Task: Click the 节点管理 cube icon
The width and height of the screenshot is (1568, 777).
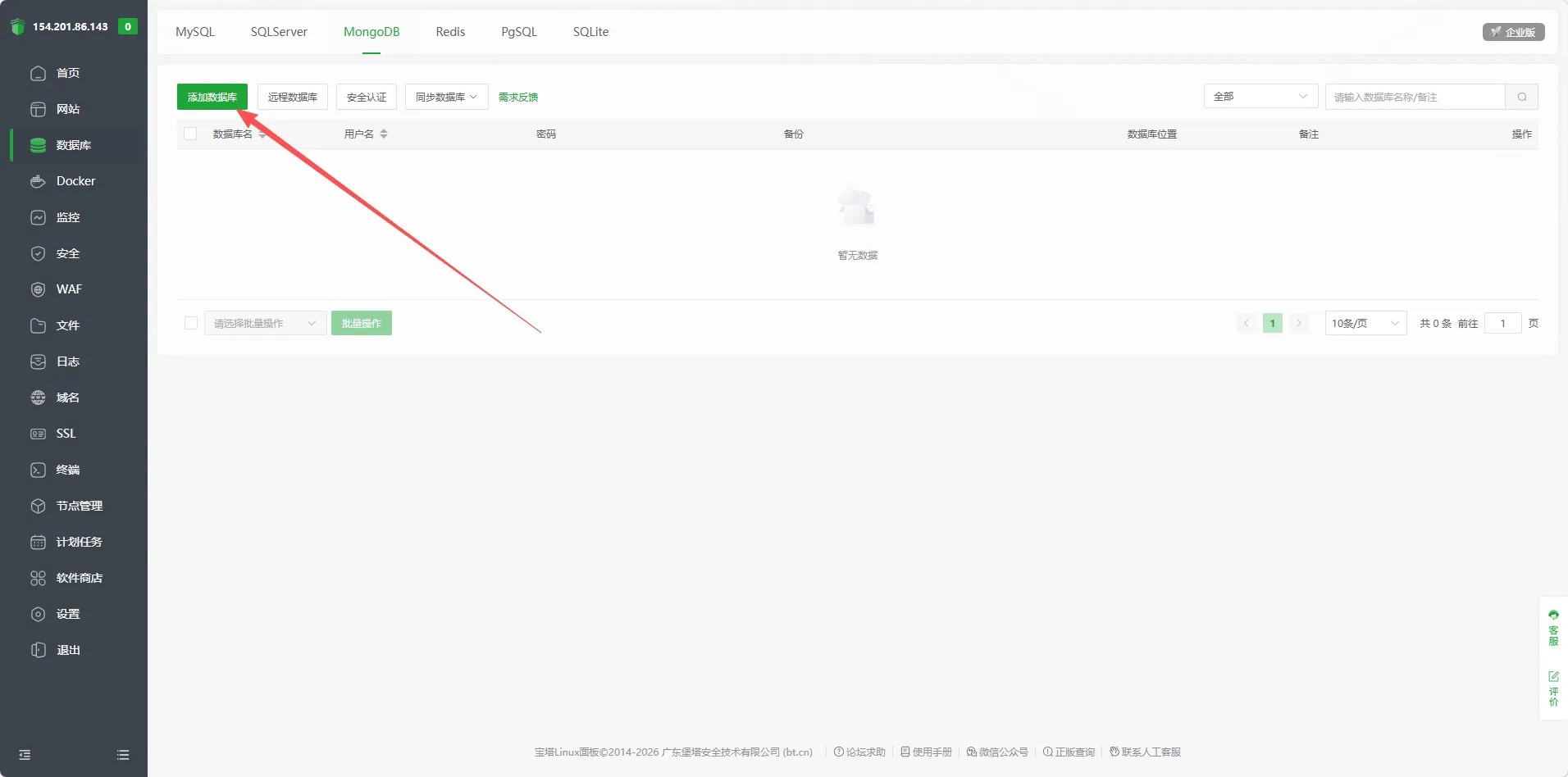Action: (x=38, y=506)
